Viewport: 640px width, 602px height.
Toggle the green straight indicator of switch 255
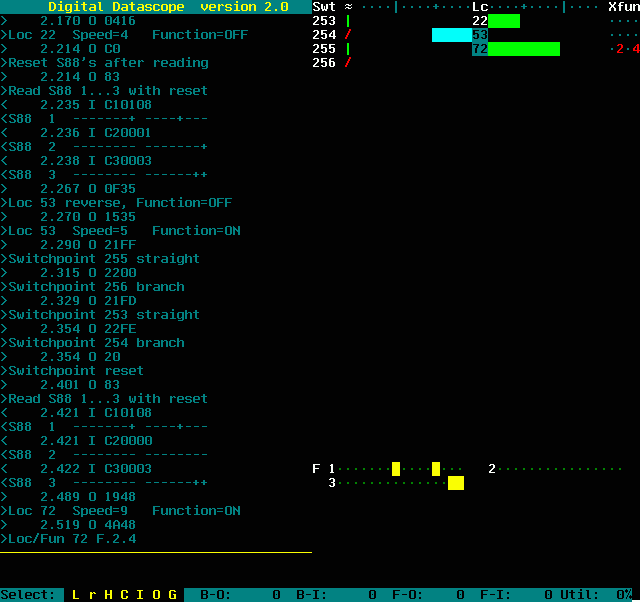pos(348,49)
